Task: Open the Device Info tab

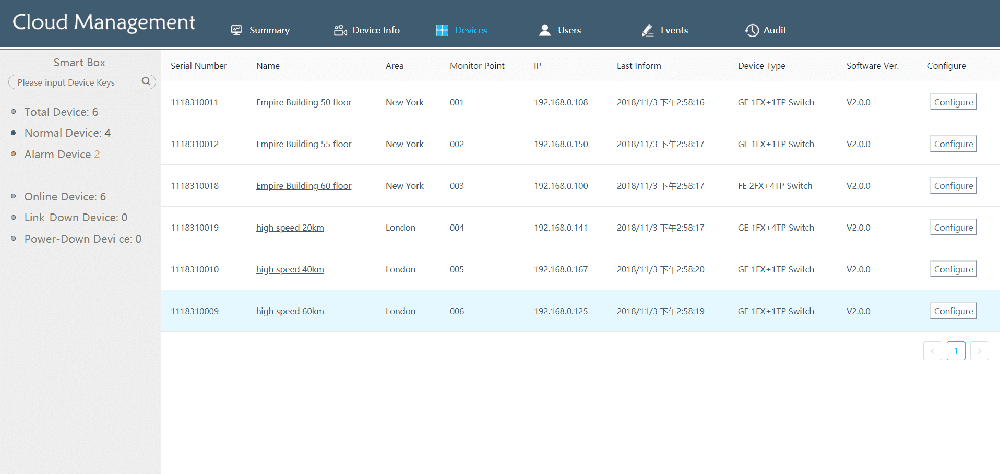Action: 367,30
